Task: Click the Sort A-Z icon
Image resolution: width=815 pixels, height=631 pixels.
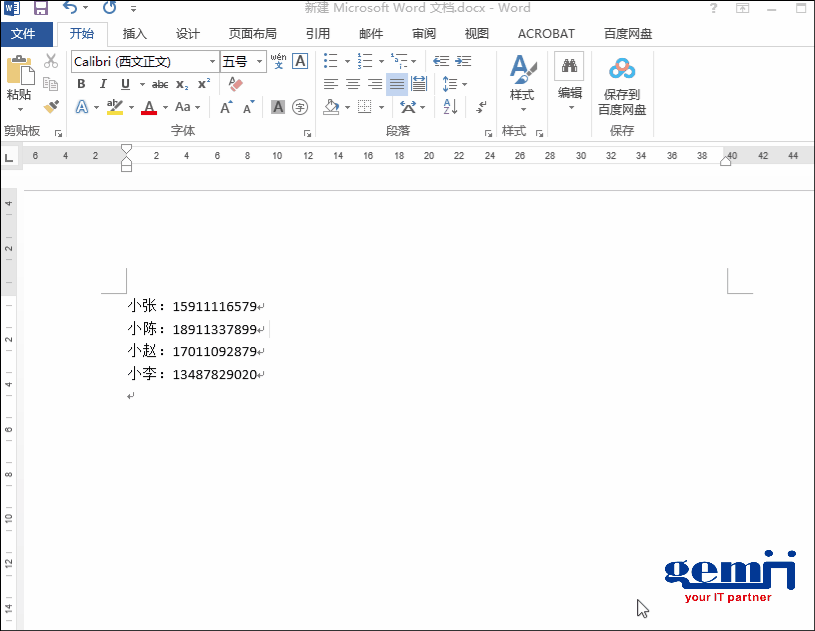Action: tap(450, 107)
